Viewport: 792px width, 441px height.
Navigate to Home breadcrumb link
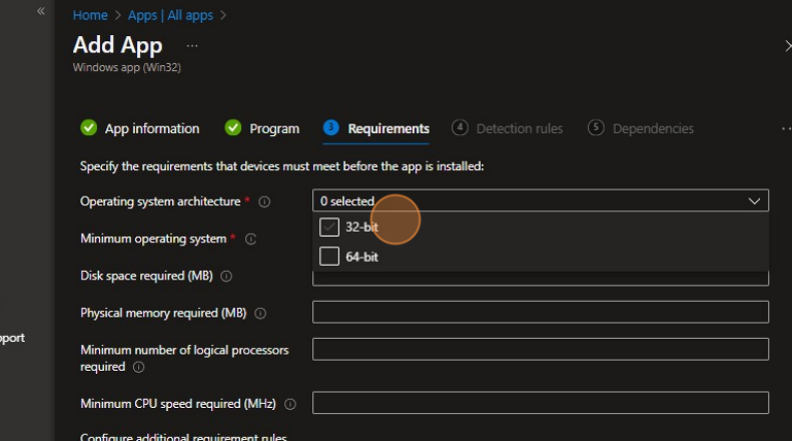coord(90,15)
